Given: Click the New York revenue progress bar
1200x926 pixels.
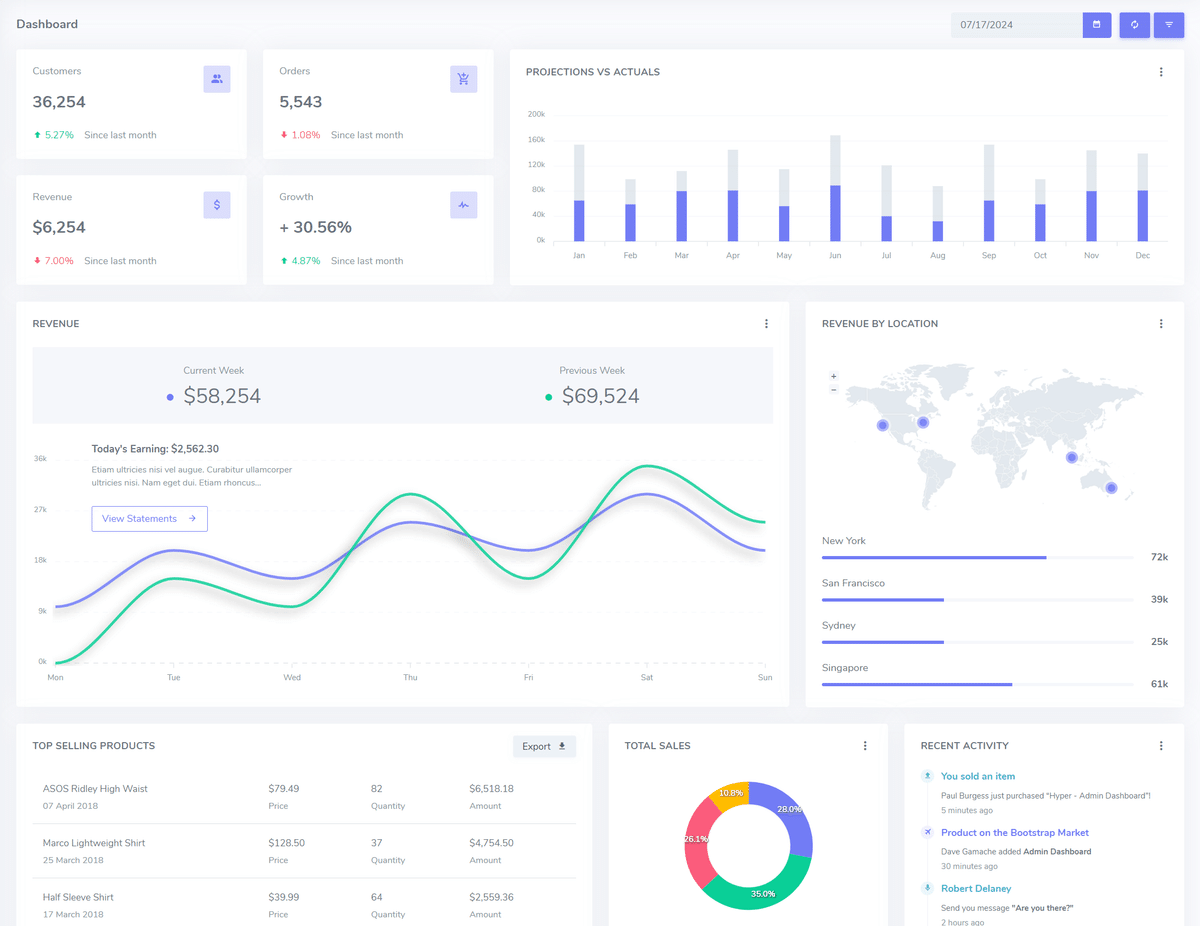Looking at the screenshot, I should 978,557.
